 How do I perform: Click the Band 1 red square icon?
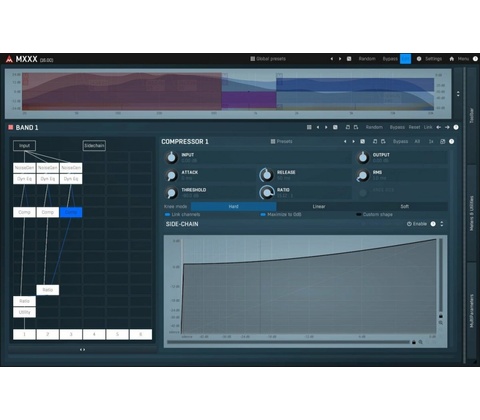click(x=10, y=127)
